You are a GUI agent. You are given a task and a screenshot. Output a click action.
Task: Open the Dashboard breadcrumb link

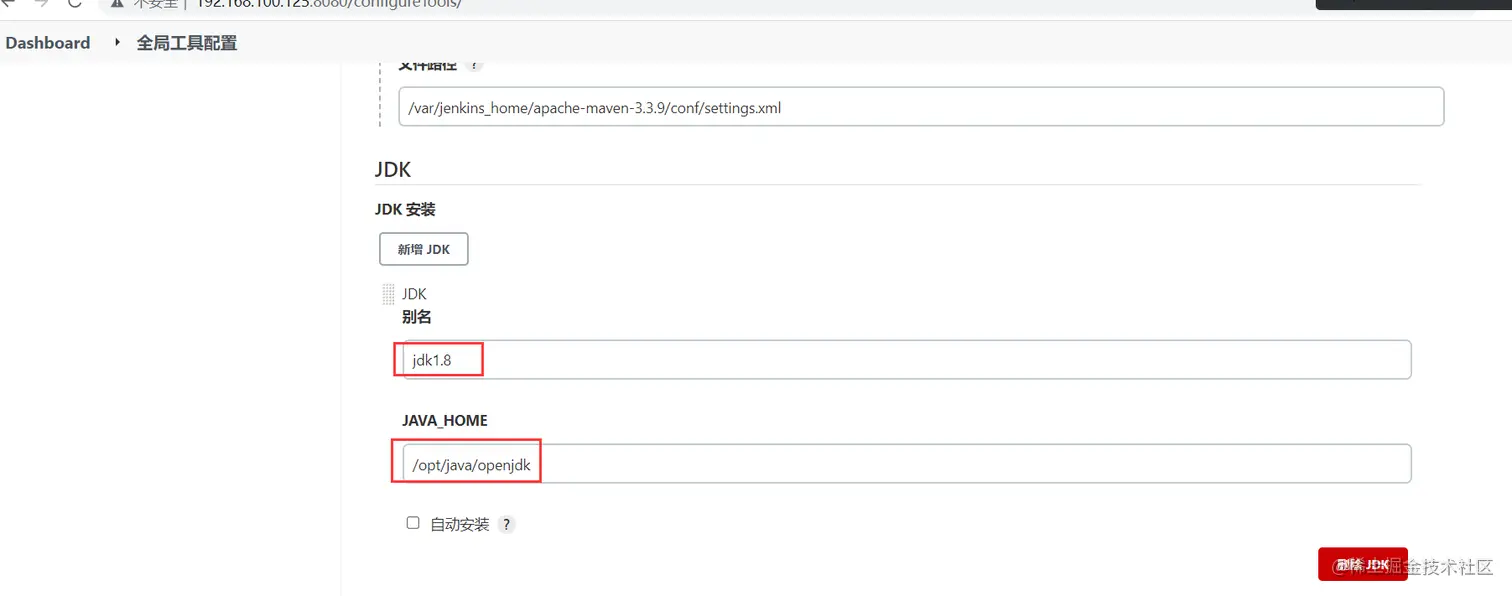pyautogui.click(x=48, y=43)
